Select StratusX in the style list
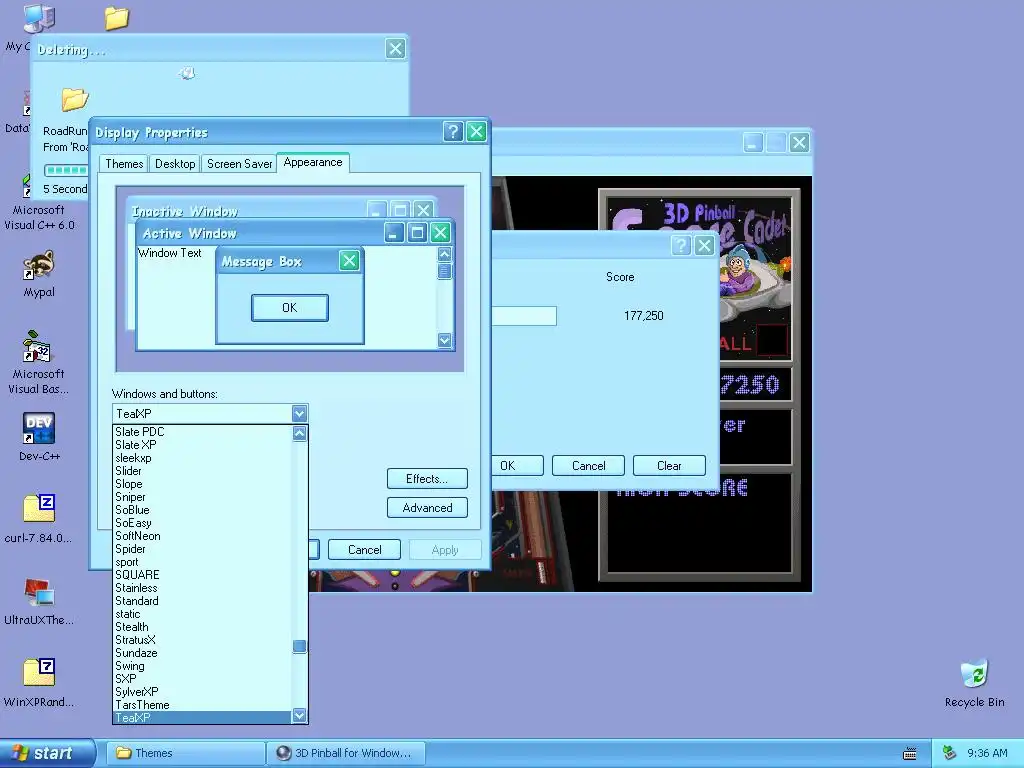 (202, 640)
